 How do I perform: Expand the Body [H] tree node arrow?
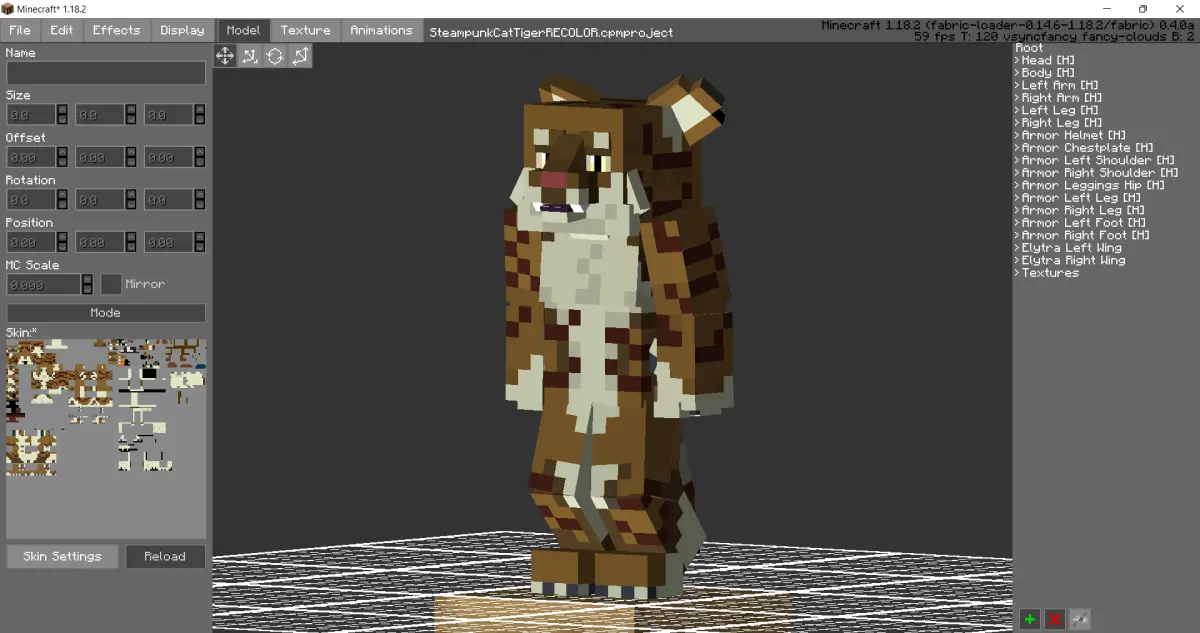[1017, 73]
